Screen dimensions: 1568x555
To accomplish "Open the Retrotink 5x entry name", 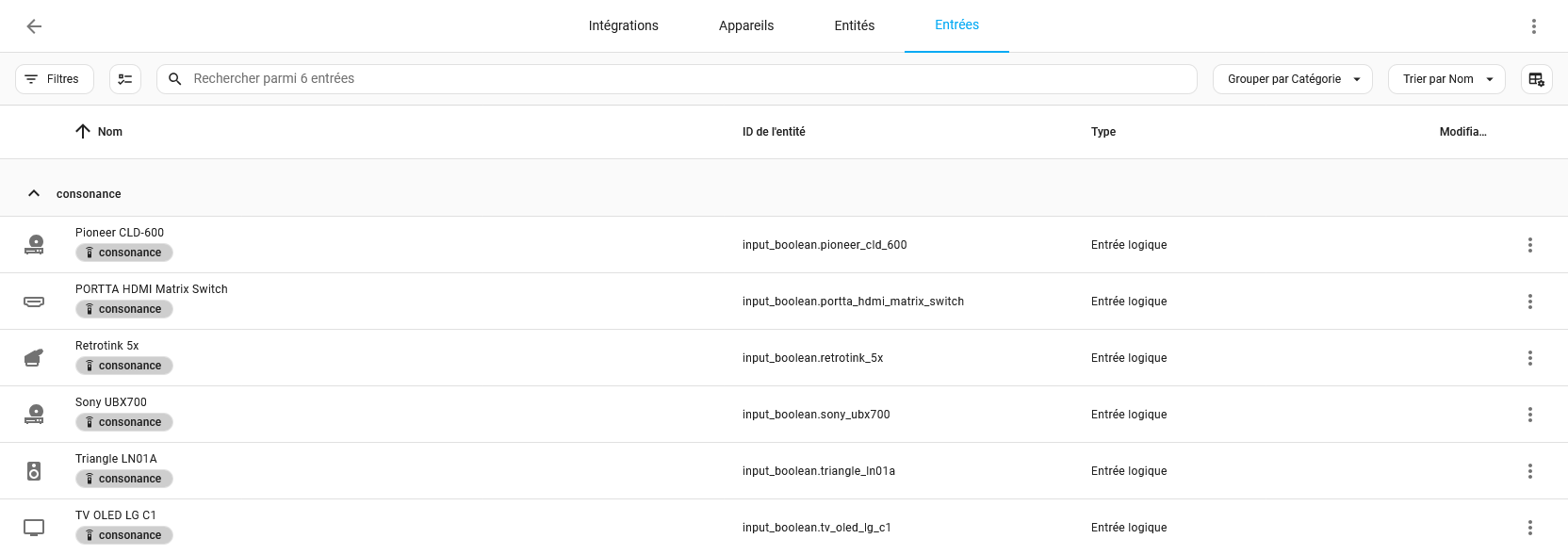I will 106,346.
